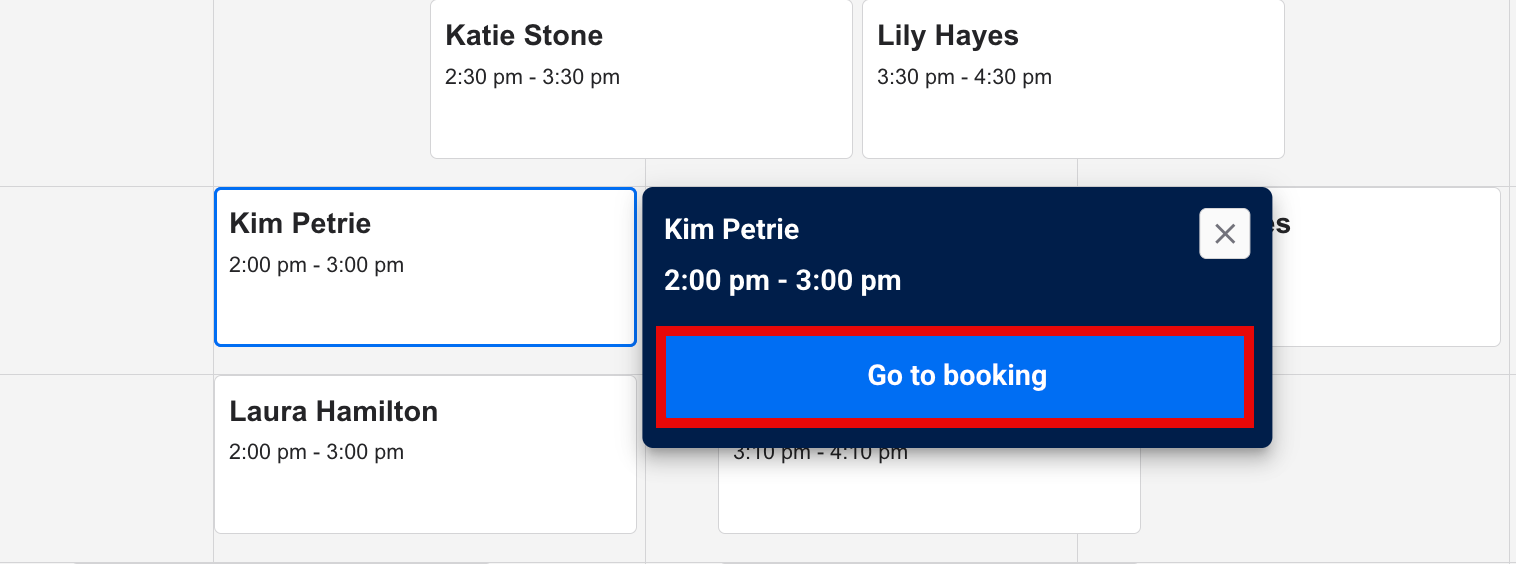
Task: Close the Kim Petrie popup
Action: [1224, 234]
